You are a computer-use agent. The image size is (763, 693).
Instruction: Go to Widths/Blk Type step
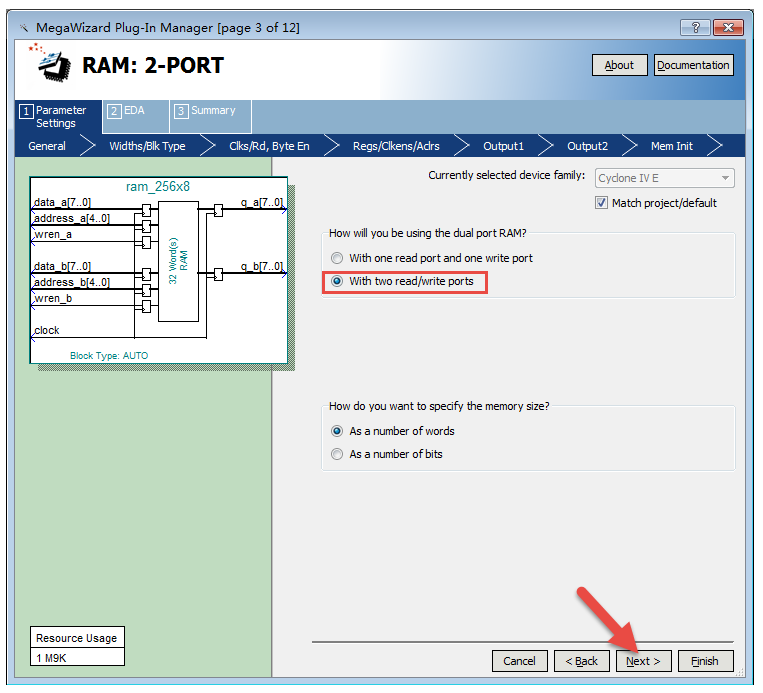coord(147,146)
